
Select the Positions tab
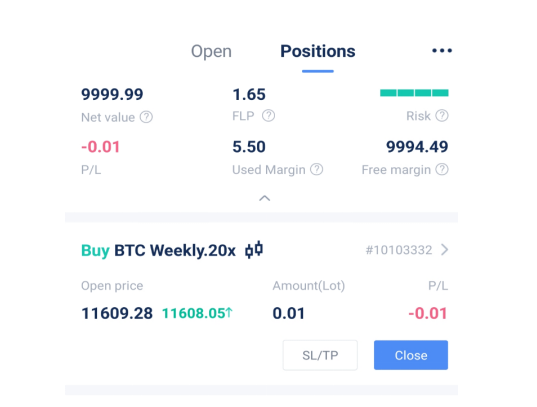pyautogui.click(x=318, y=51)
